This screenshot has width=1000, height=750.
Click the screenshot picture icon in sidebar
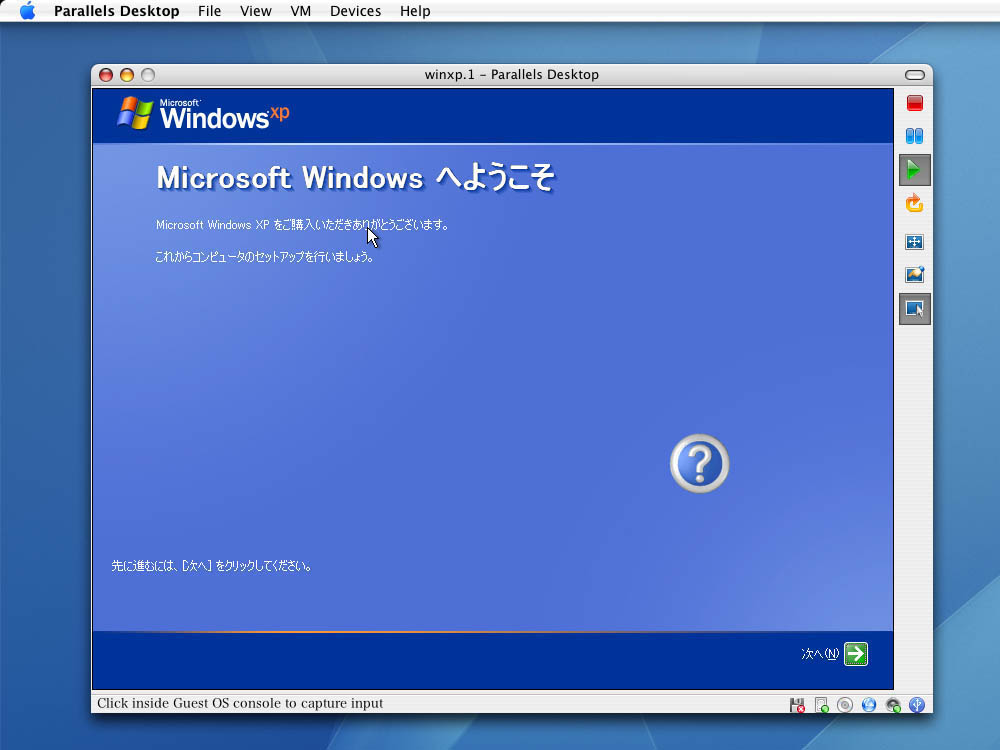click(x=914, y=275)
